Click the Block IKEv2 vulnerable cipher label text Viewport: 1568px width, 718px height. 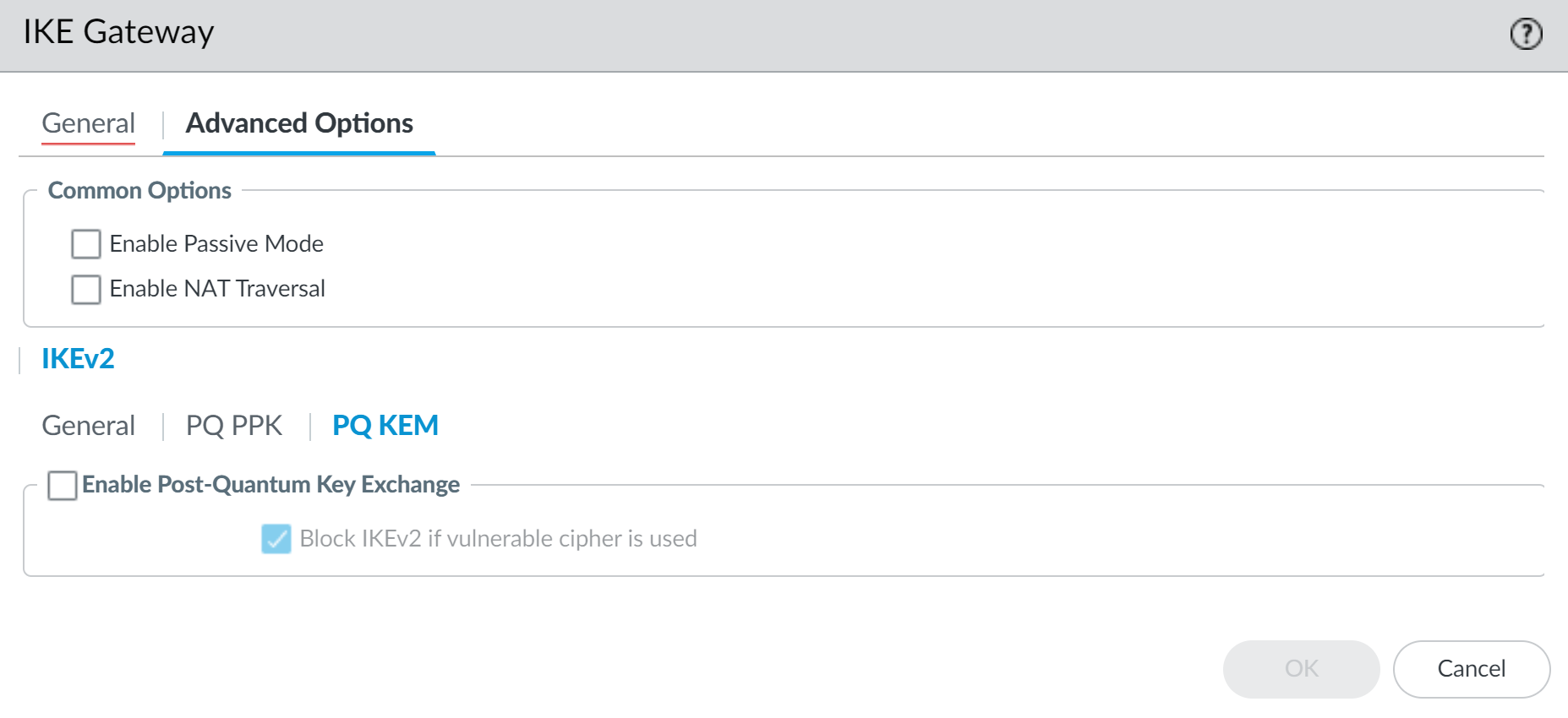tap(498, 539)
